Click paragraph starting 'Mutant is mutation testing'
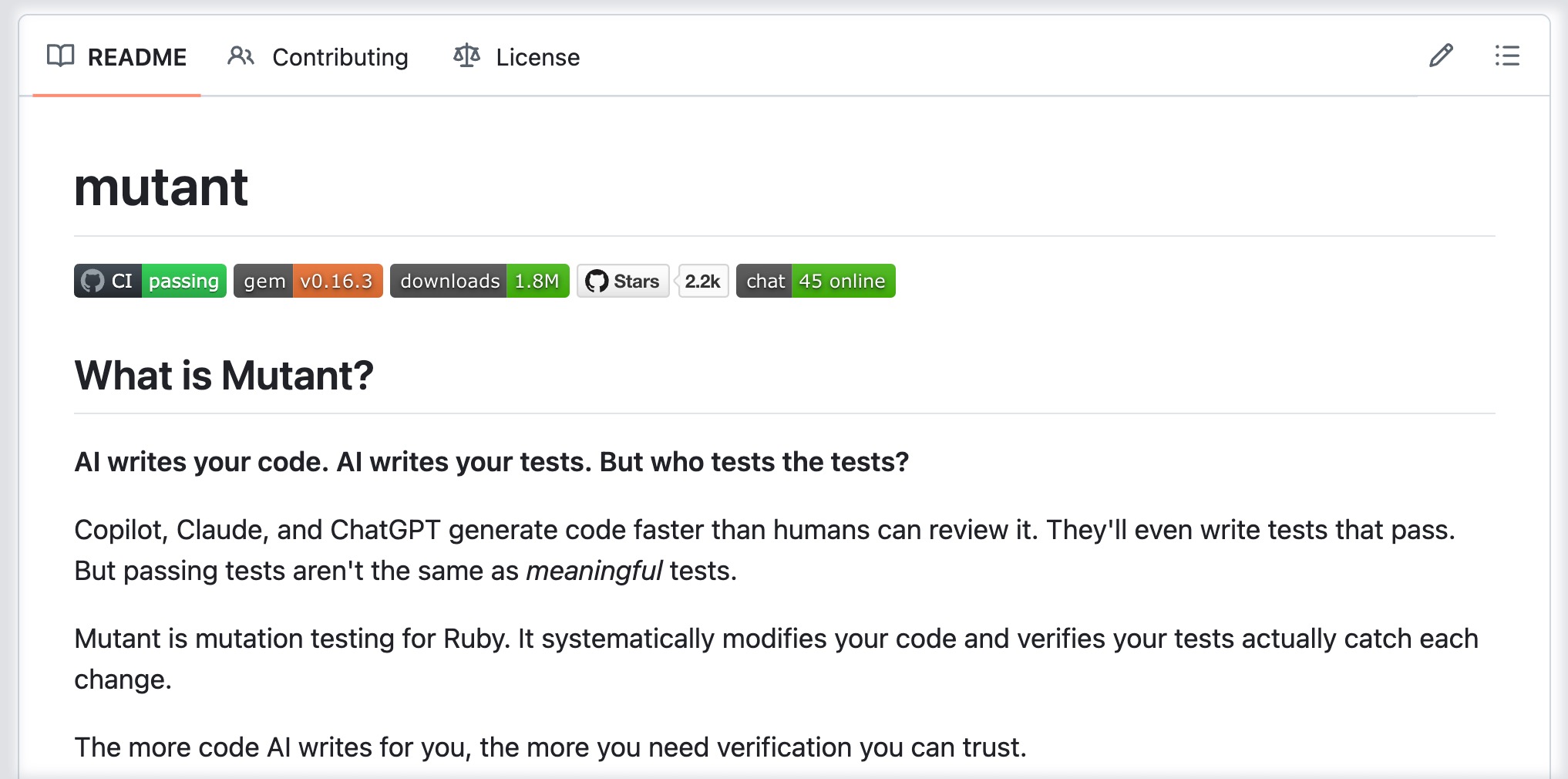 click(776, 659)
